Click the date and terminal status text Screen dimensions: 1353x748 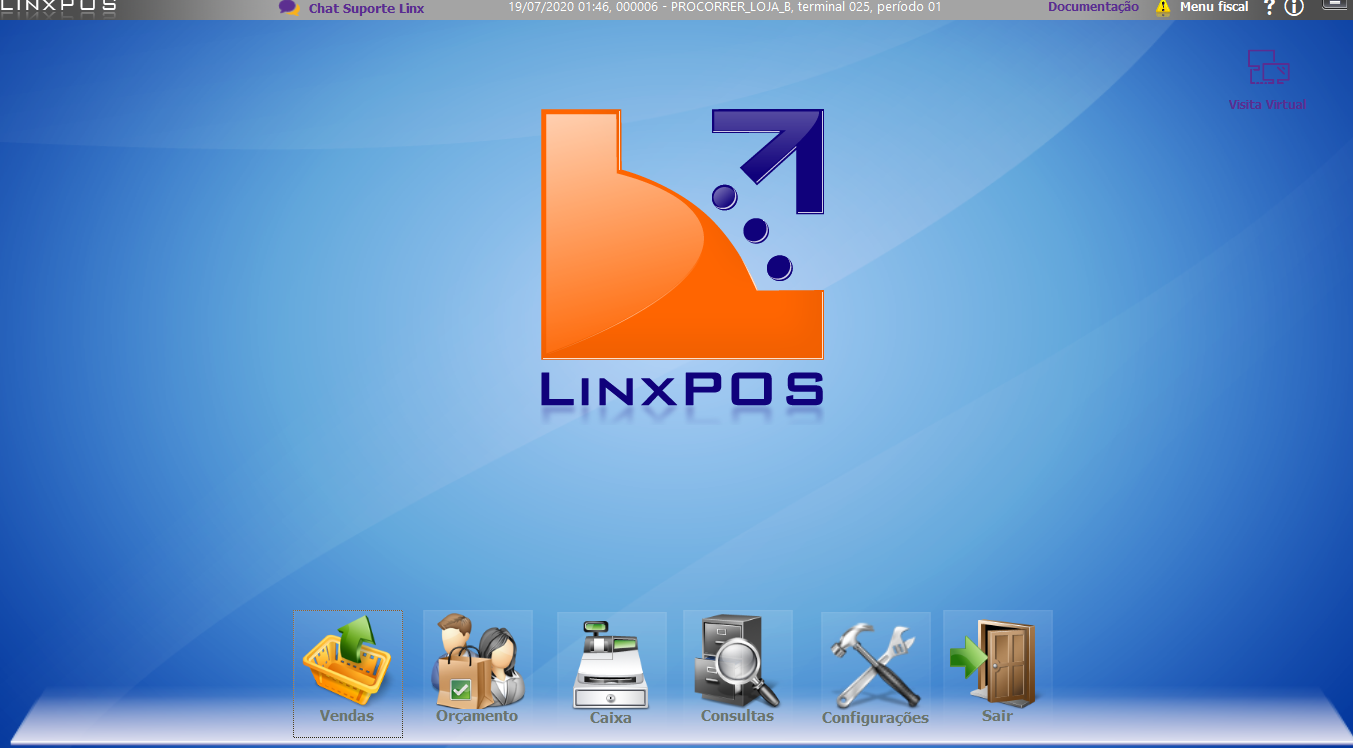[x=725, y=7]
